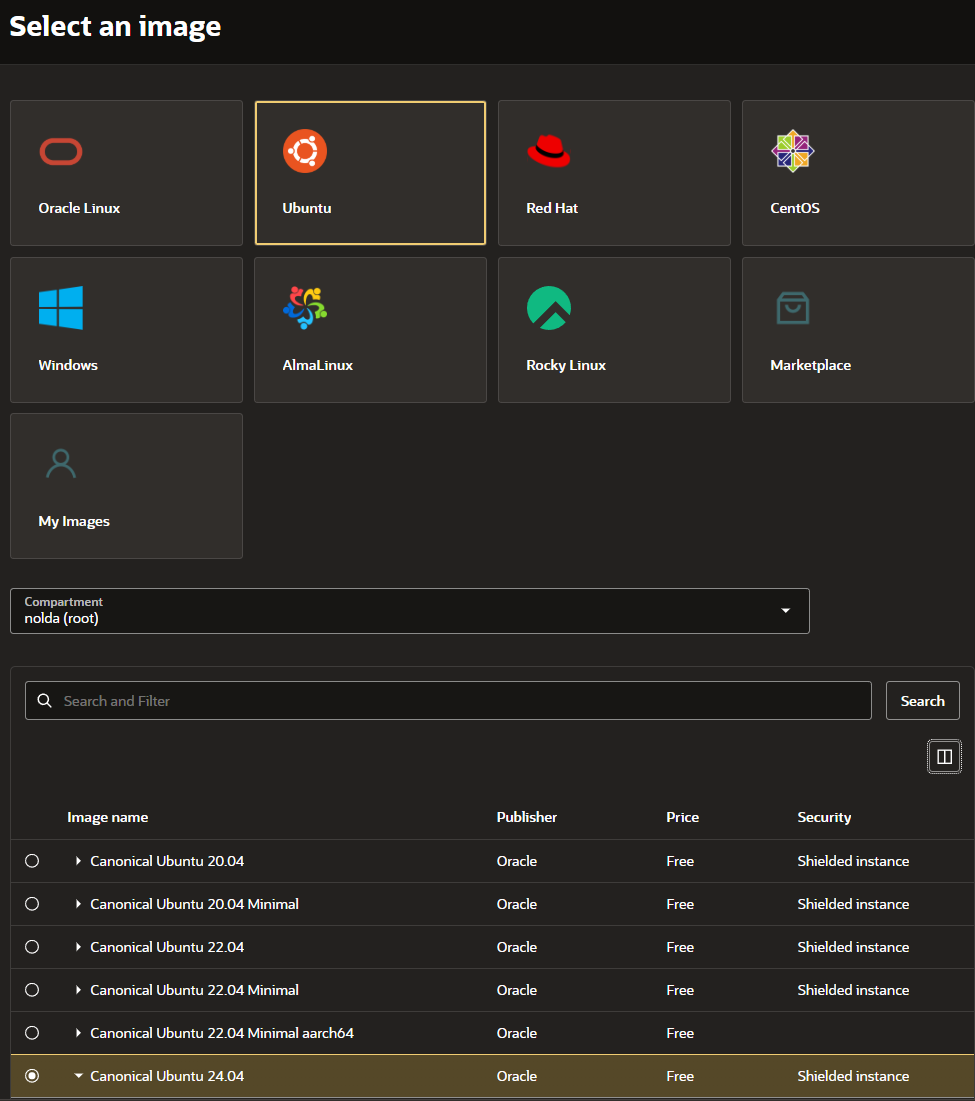Select Canonical Ubuntu 20.04 Minimal radio button
The width and height of the screenshot is (975, 1101).
pyautogui.click(x=32, y=904)
